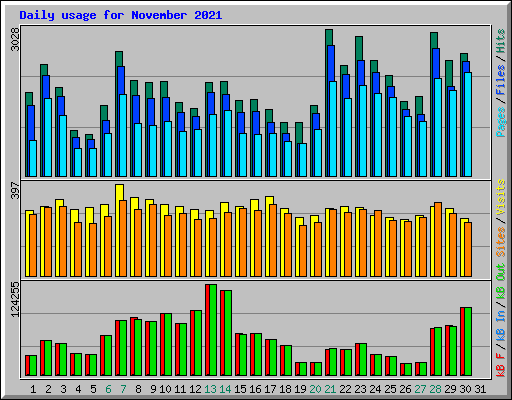Viewport: 512px width, 400px height.
Task: Select day label "17" on the x-axis
Action: point(270,389)
